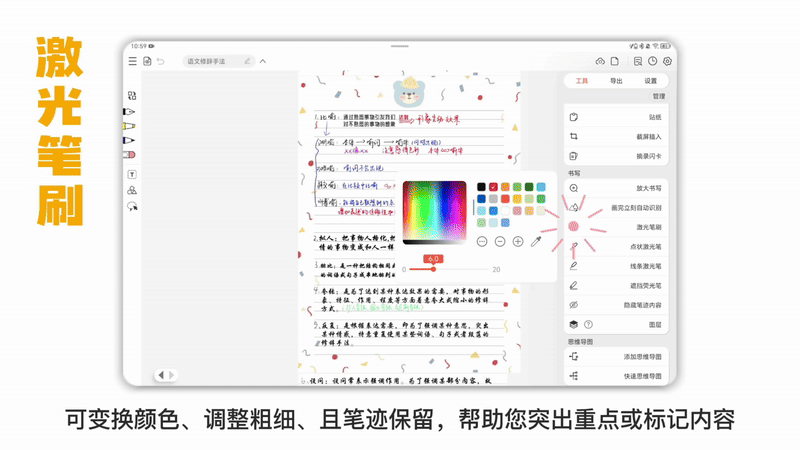
Task: Select the lasso selection tool
Action: pyautogui.click(x=131, y=206)
